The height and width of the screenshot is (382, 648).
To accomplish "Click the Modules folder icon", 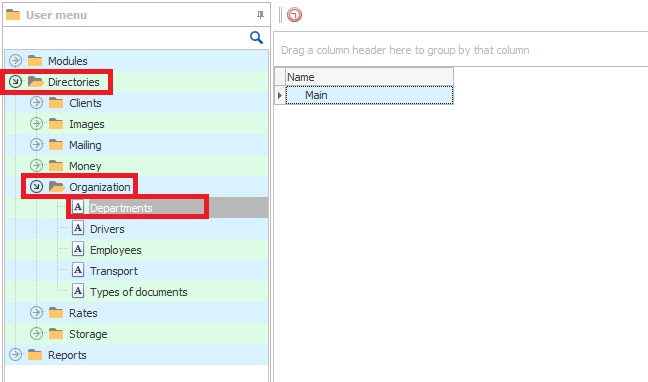I will pyautogui.click(x=35, y=61).
